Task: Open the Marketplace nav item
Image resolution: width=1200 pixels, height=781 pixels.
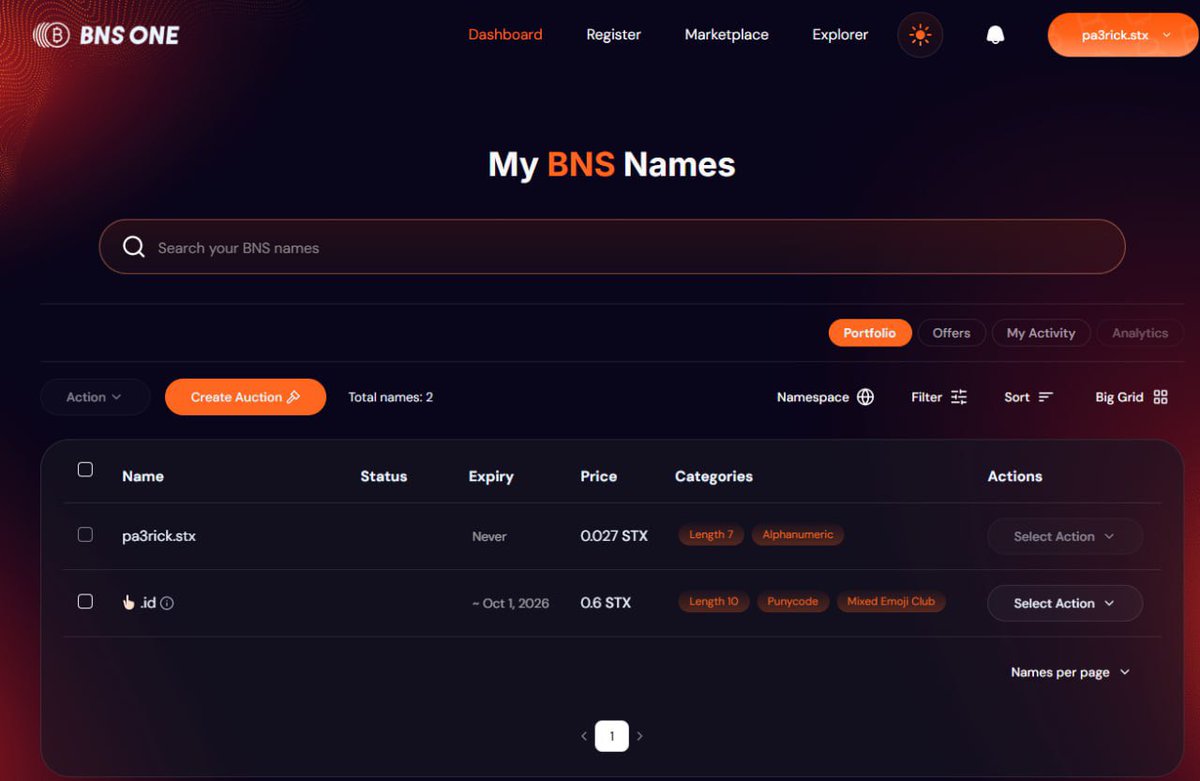Action: pyautogui.click(x=727, y=35)
